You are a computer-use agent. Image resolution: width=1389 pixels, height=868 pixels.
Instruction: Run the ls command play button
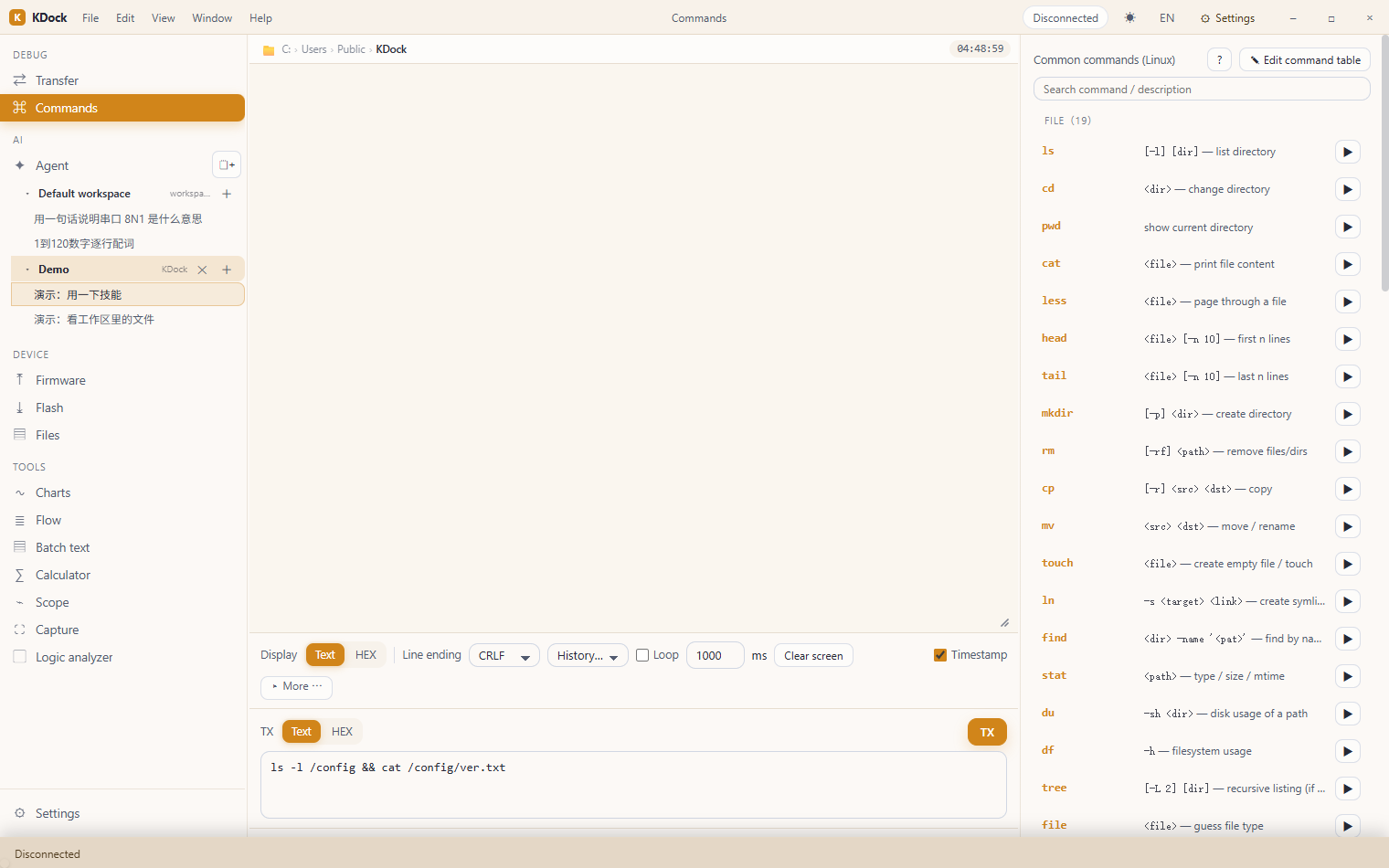1347,152
